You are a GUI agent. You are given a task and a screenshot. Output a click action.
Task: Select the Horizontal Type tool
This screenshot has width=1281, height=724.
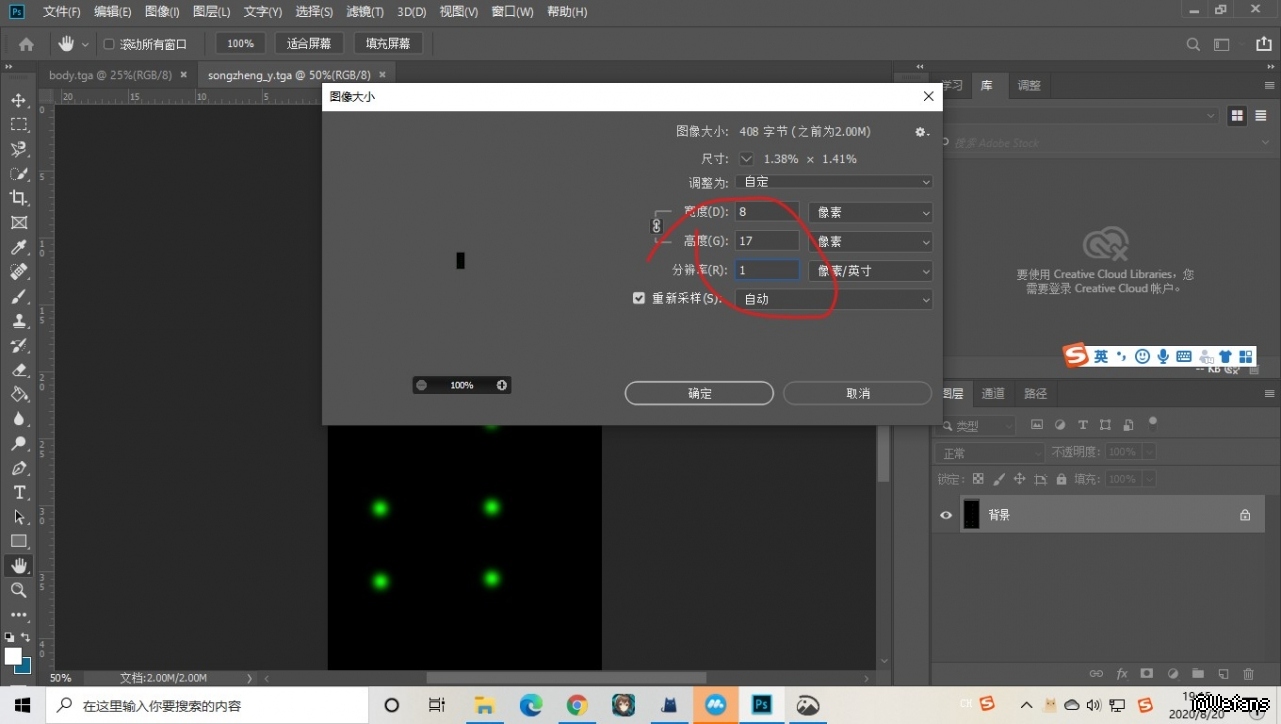click(18, 492)
